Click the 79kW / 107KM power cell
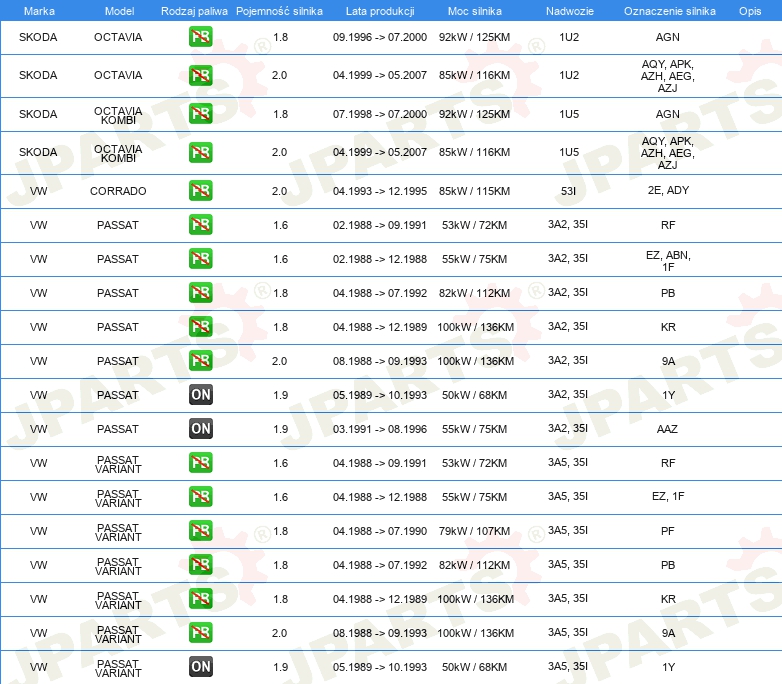Screen dimensions: 782x684 (474, 531)
